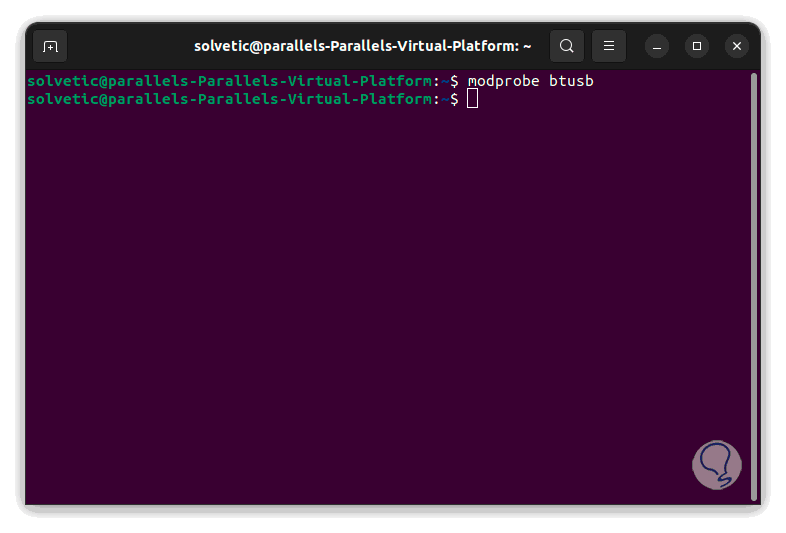Image resolution: width=786 pixels, height=533 pixels.
Task: Click the first line's green username prompt
Action: click(x=230, y=81)
